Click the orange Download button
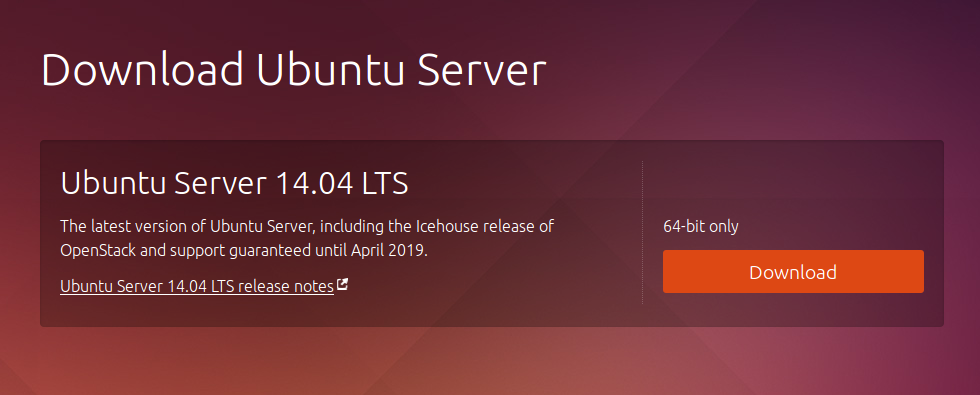 [793, 271]
